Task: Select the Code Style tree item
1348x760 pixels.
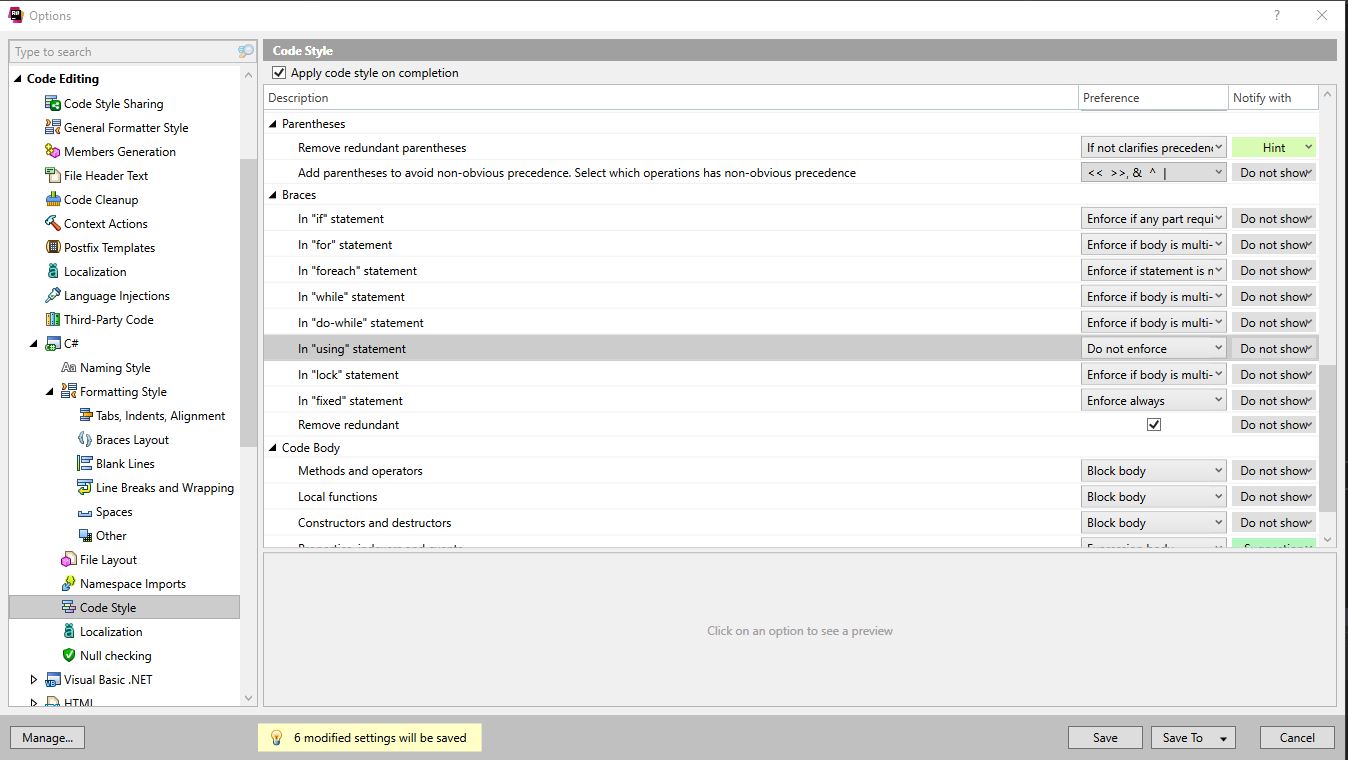Action: coord(124,607)
